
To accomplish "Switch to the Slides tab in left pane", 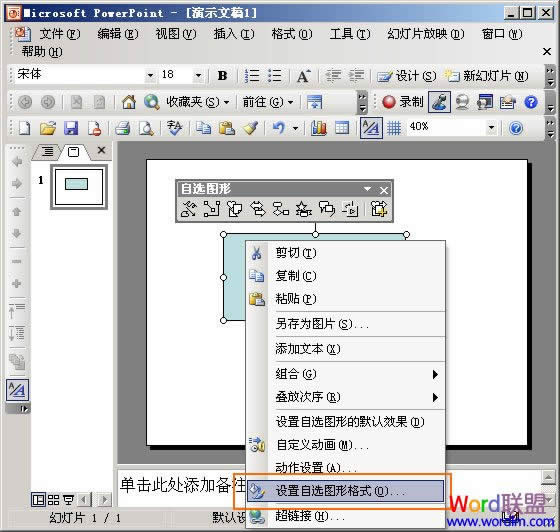I will click(74, 152).
